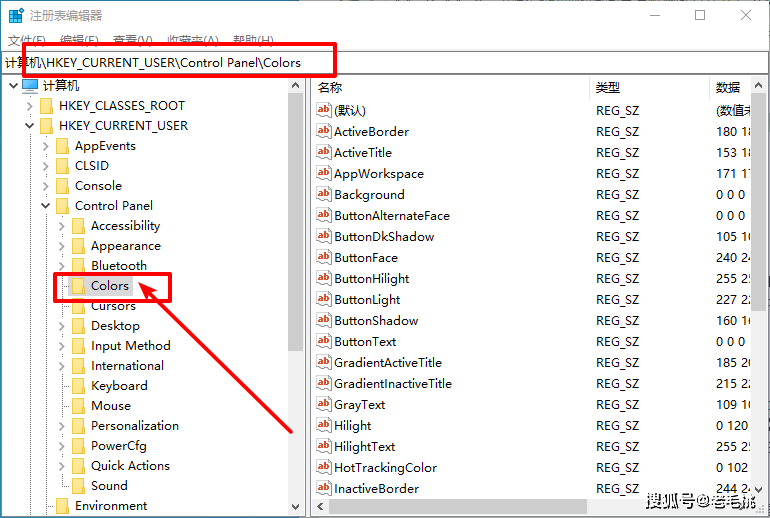
Task: Click the HKEY_CLASSES_ROOT folder icon
Action: (x=47, y=106)
